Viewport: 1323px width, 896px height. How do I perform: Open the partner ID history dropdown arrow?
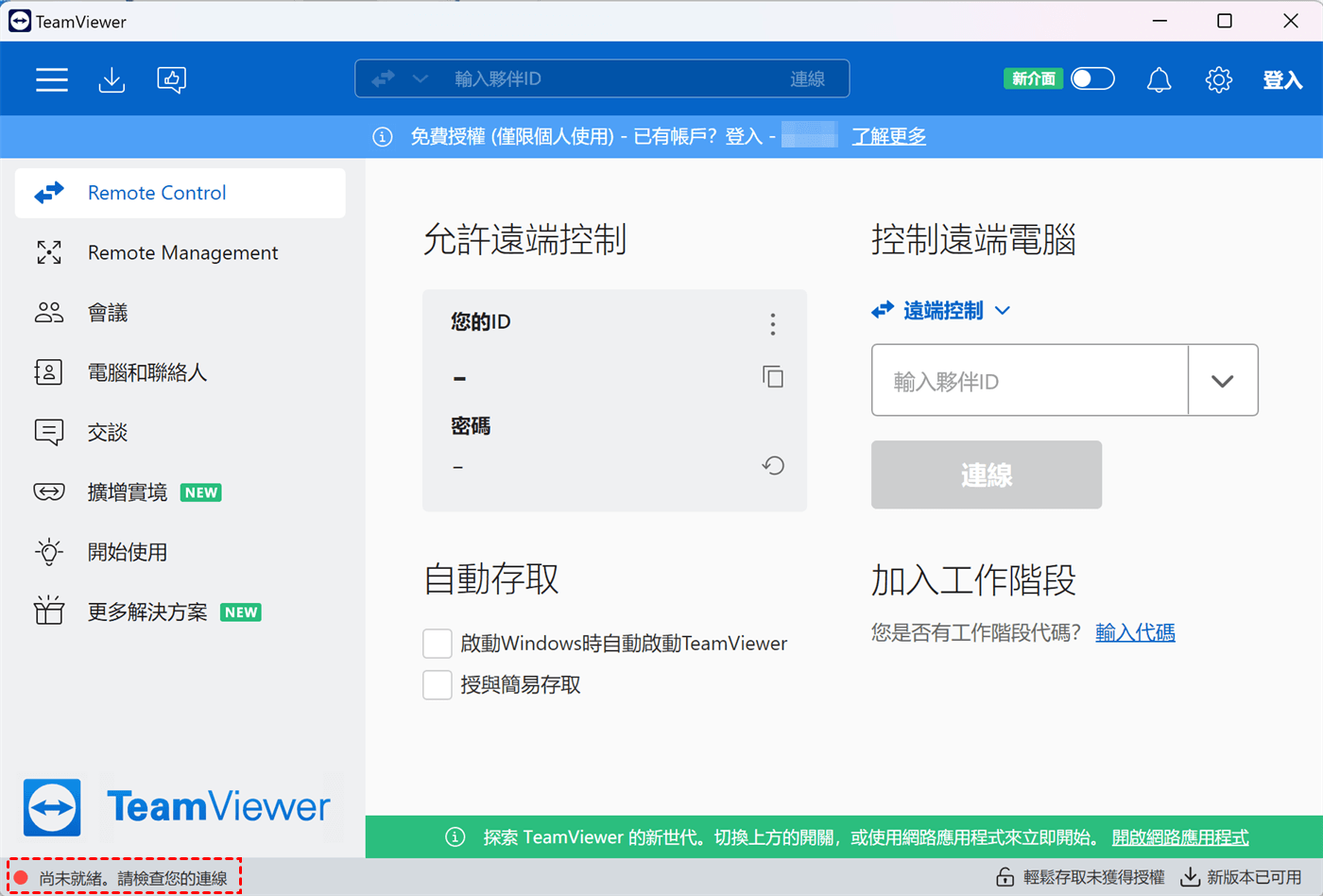click(x=1222, y=381)
